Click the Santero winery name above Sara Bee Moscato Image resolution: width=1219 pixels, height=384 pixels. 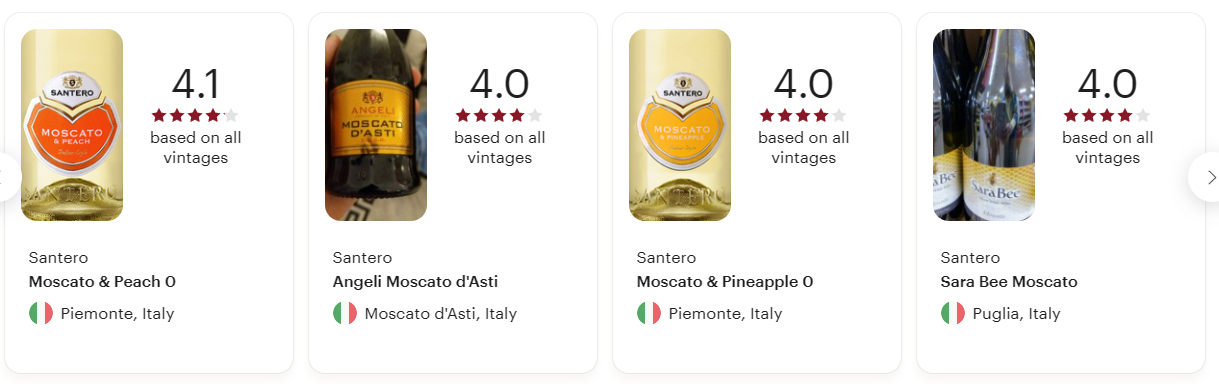(x=970, y=258)
